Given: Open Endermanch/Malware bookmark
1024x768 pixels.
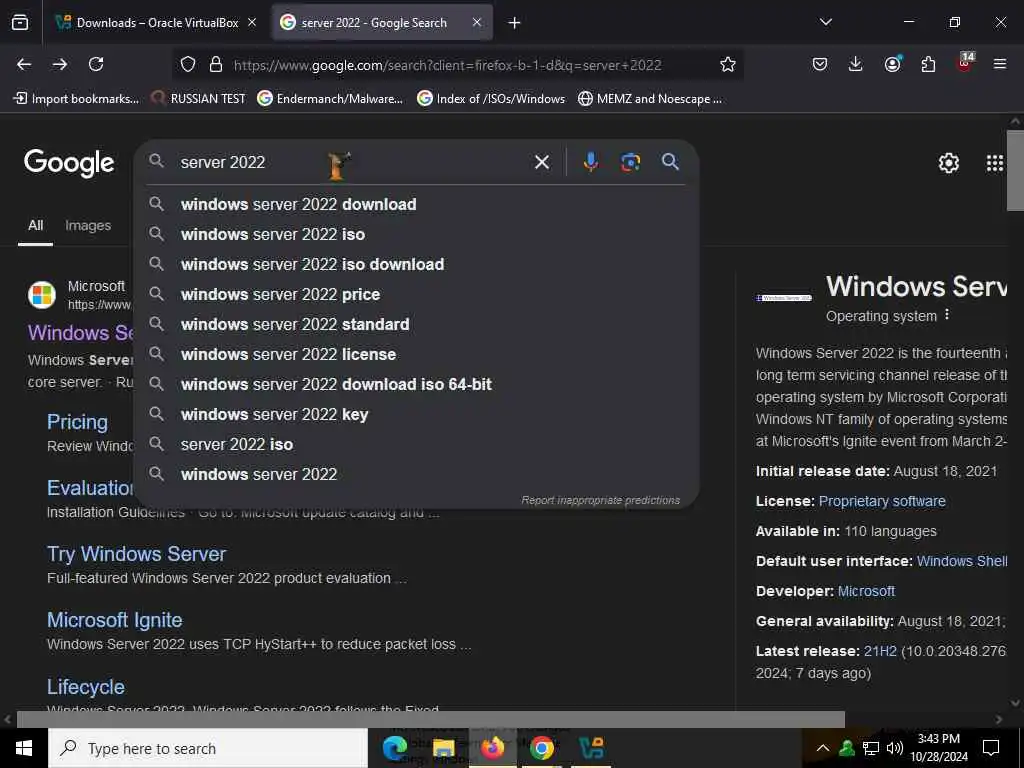Looking at the screenshot, I should [x=330, y=99].
